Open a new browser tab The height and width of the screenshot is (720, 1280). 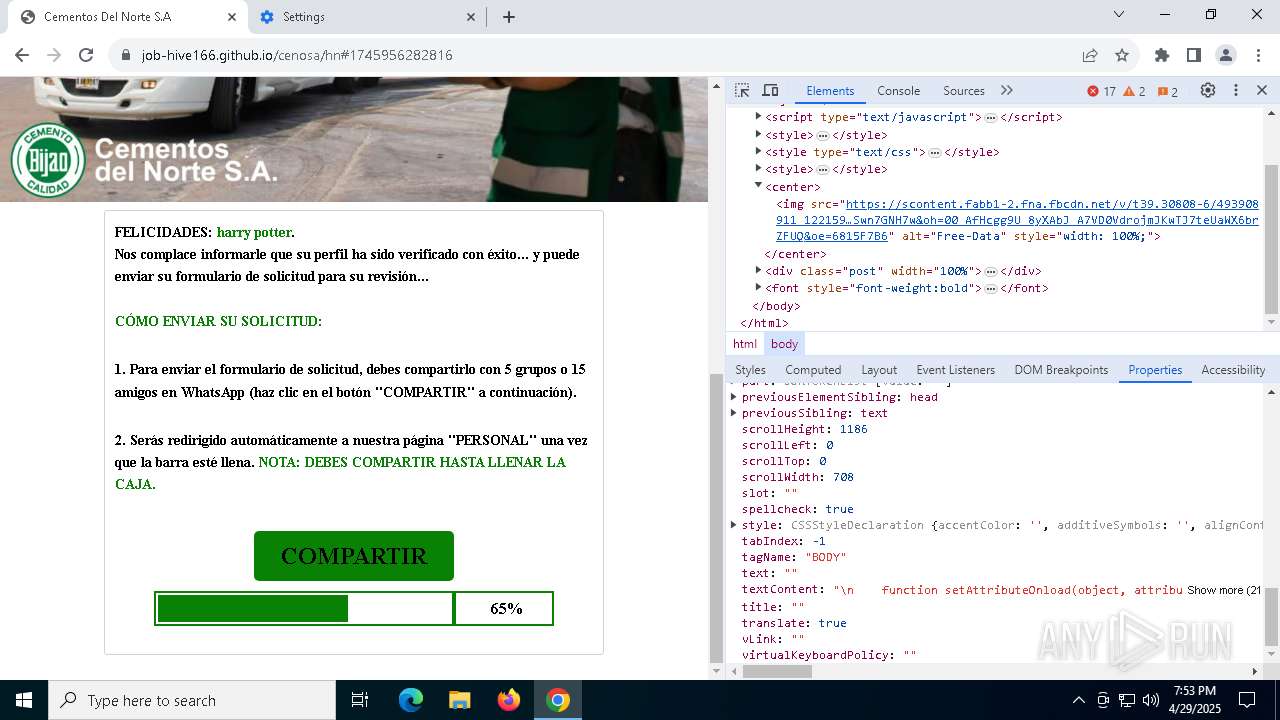pos(509,17)
